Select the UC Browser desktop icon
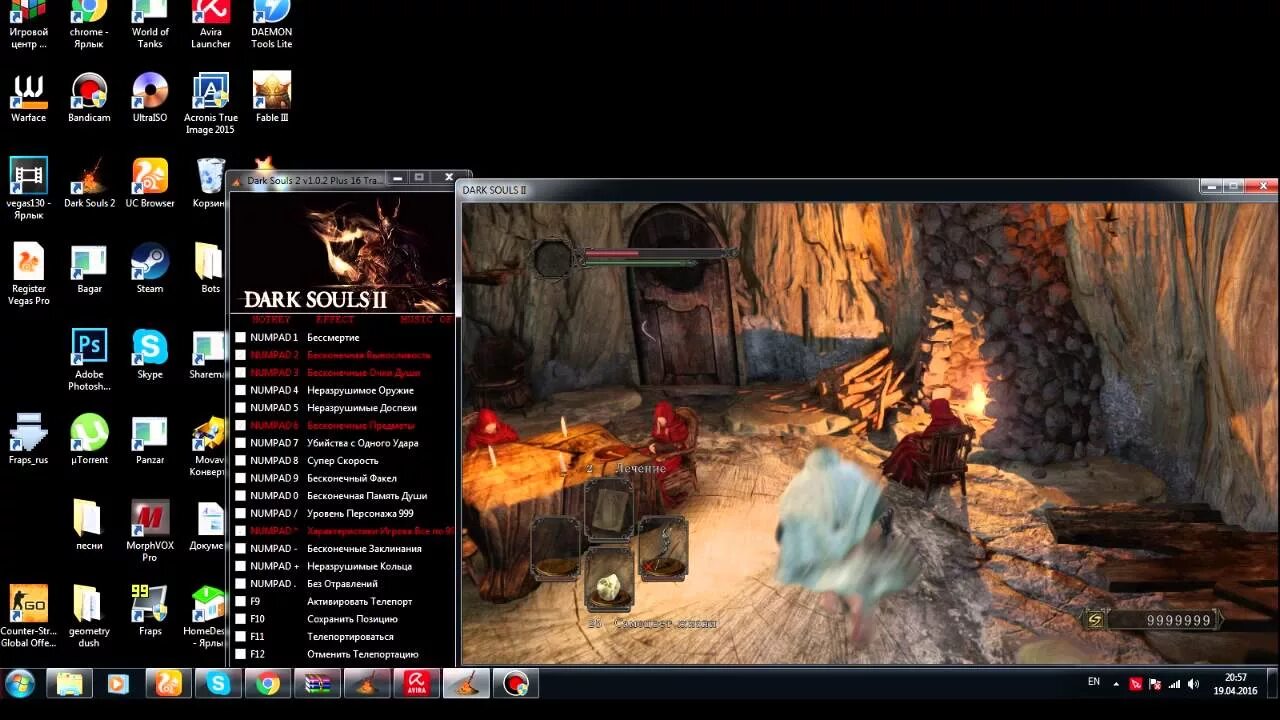 (x=150, y=183)
